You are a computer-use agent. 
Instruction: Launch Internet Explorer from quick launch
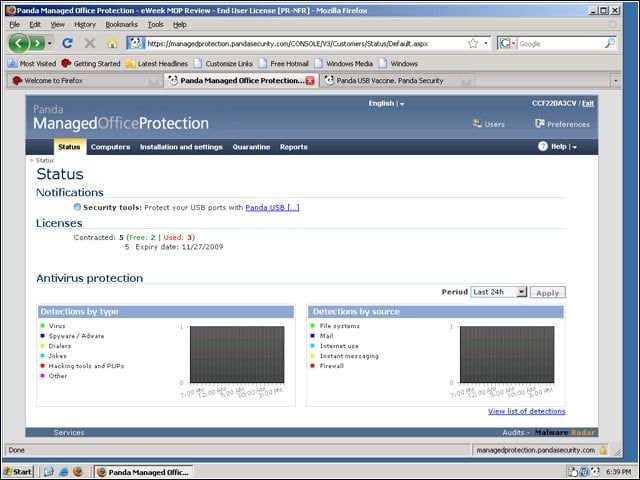[x=63, y=472]
